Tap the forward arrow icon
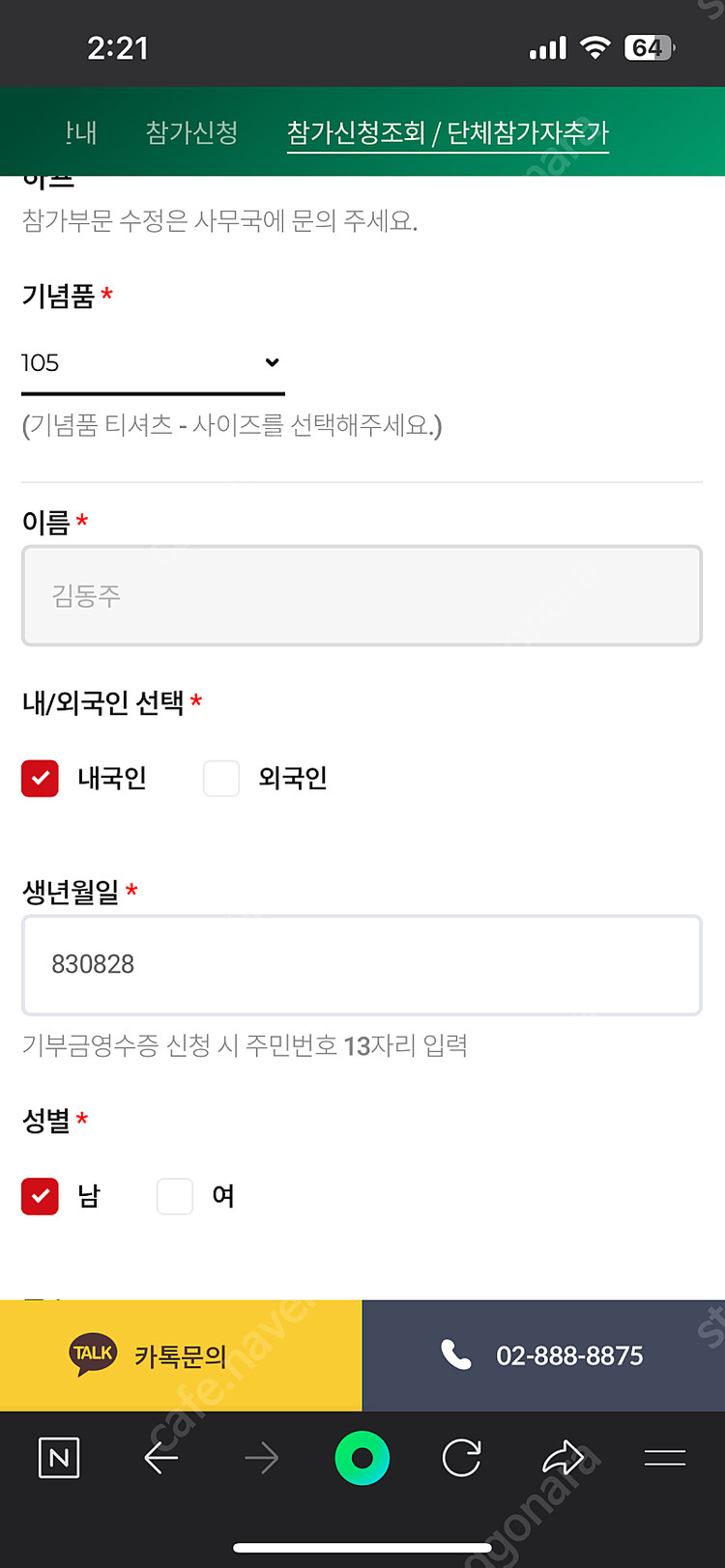This screenshot has width=725, height=1568. 261,1458
